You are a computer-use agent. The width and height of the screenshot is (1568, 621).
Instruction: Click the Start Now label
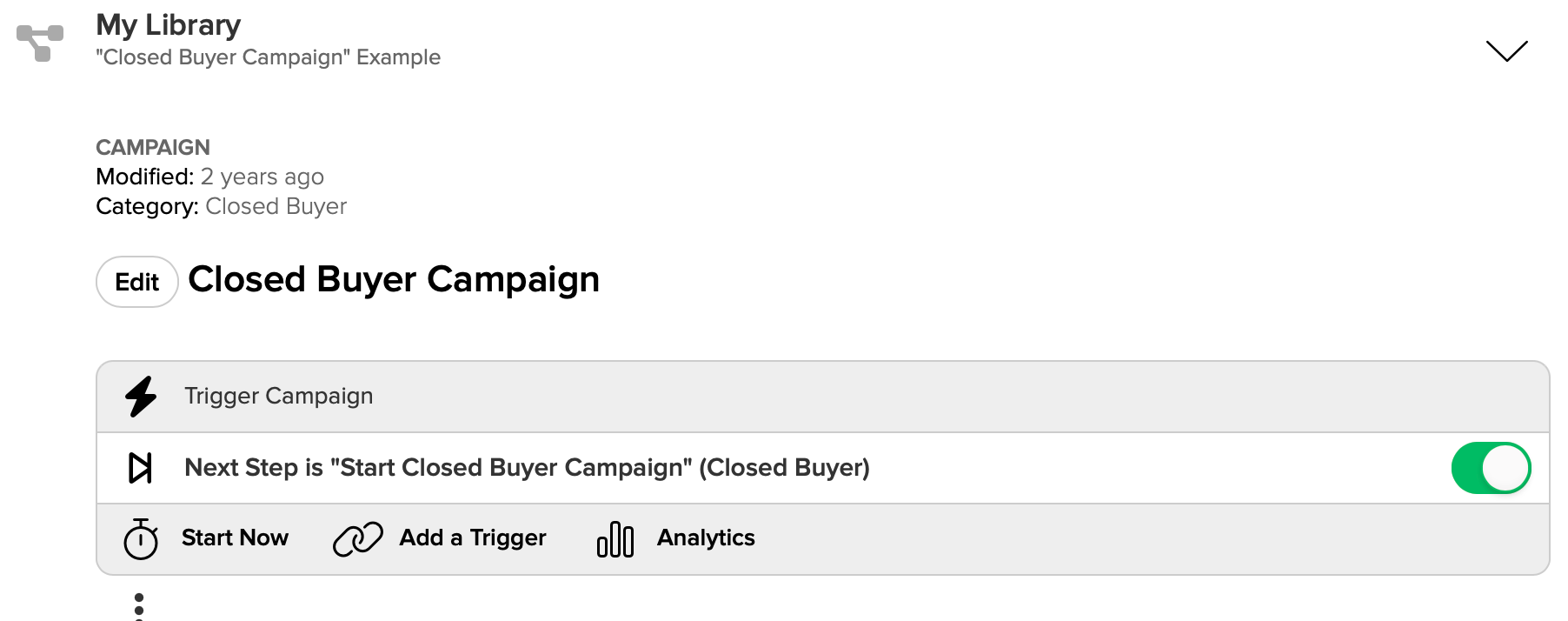point(235,538)
